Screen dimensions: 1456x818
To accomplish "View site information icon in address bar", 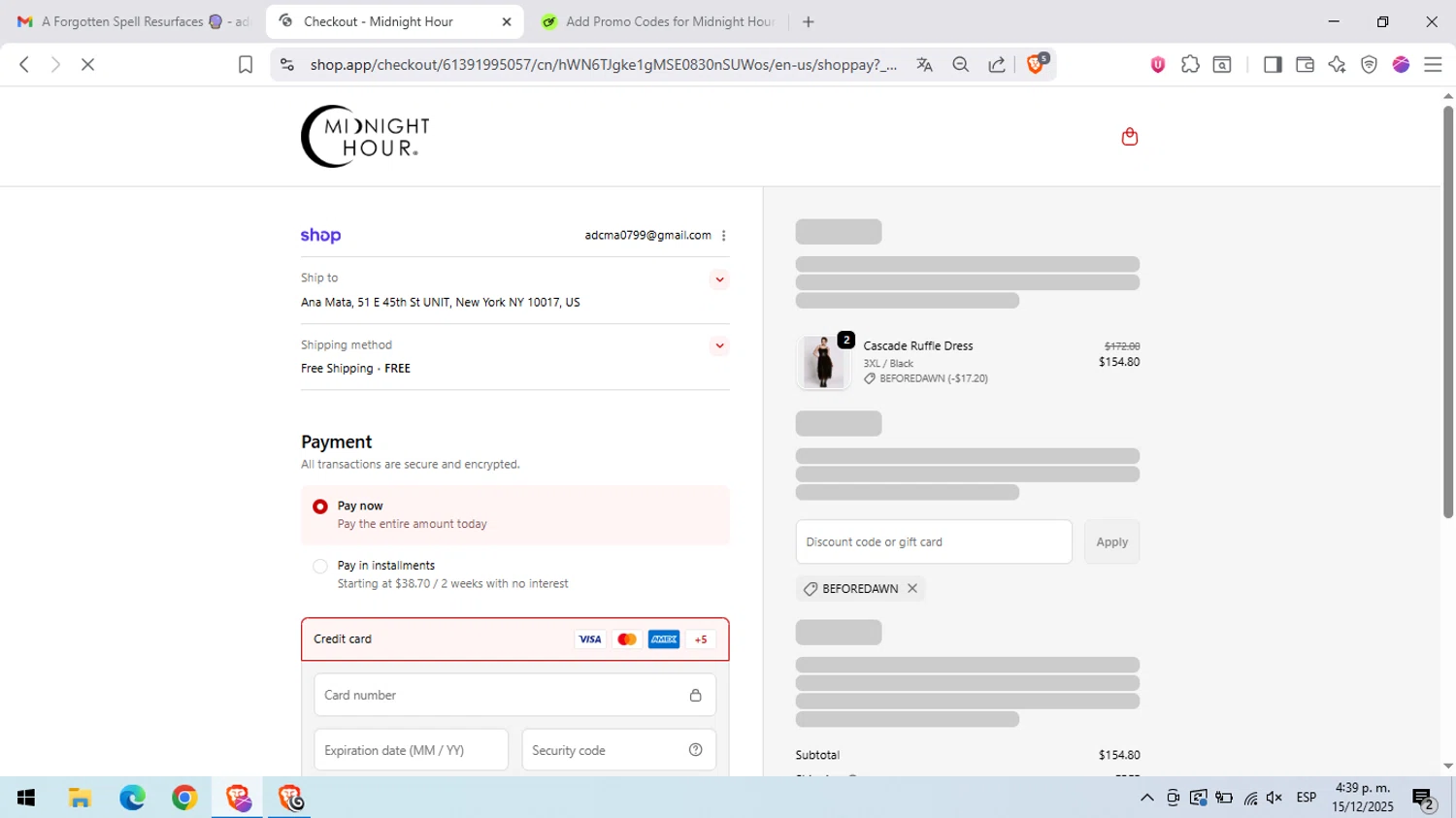I will click(286, 64).
